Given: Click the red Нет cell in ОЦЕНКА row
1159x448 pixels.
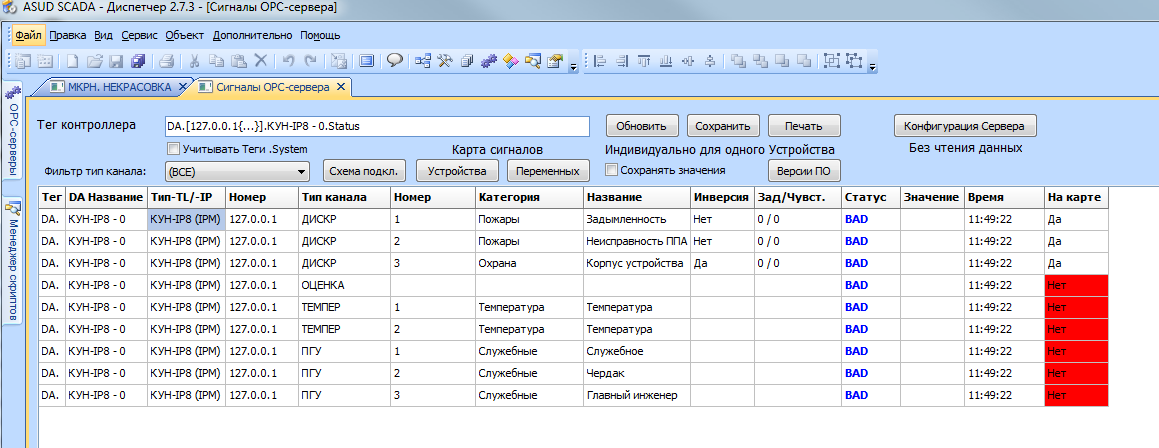Looking at the screenshot, I should tap(1075, 285).
